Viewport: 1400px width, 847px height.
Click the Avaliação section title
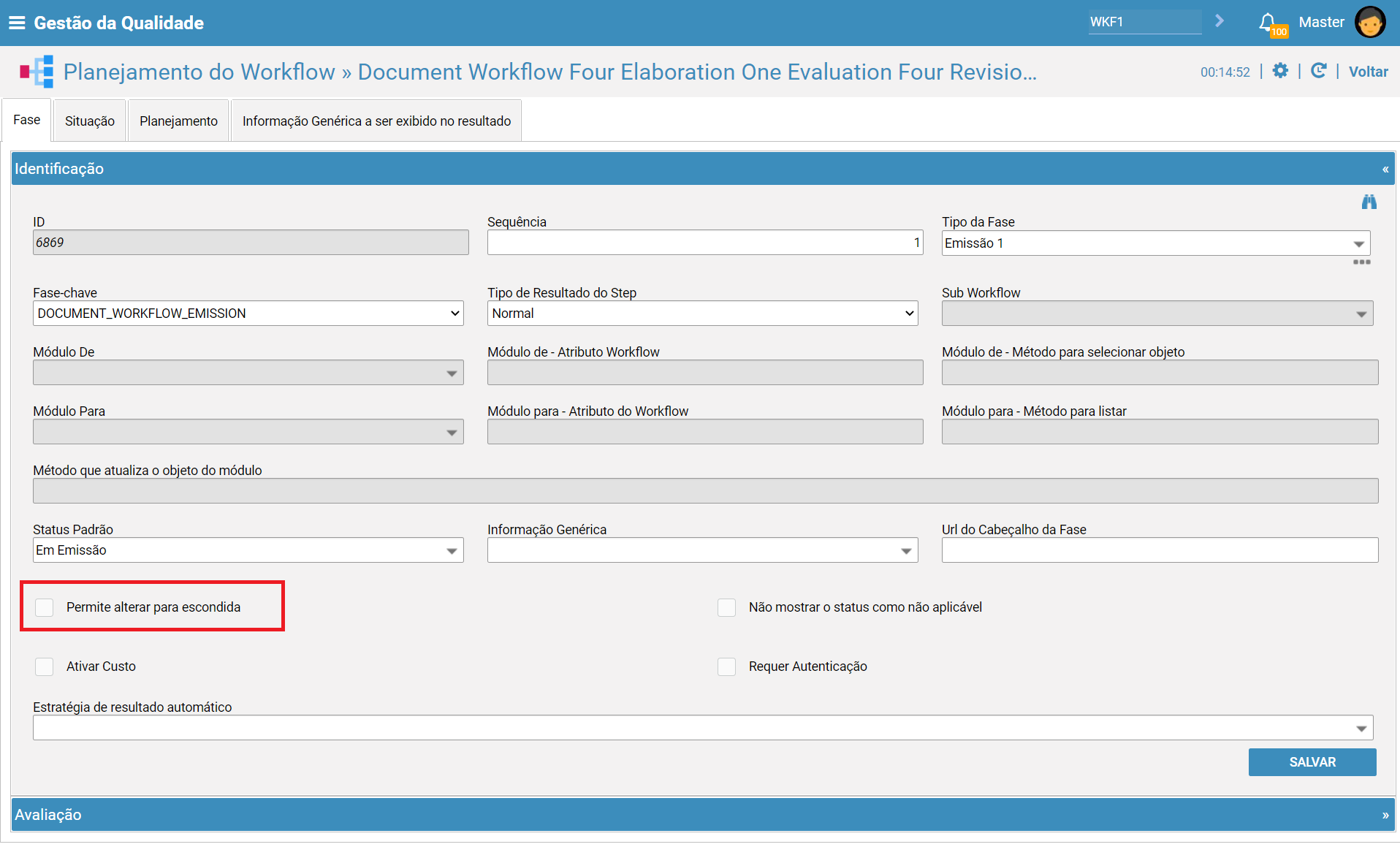click(x=48, y=815)
